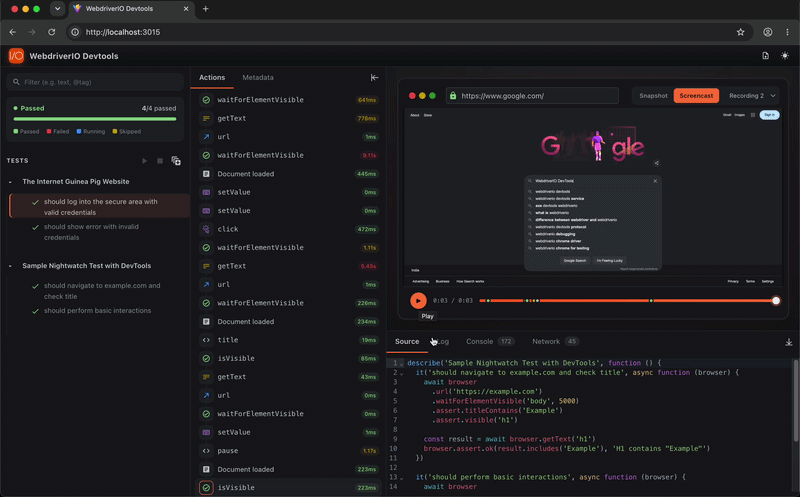Go back with browser back arrow
Screen dimensions: 800x497
click(x=13, y=32)
